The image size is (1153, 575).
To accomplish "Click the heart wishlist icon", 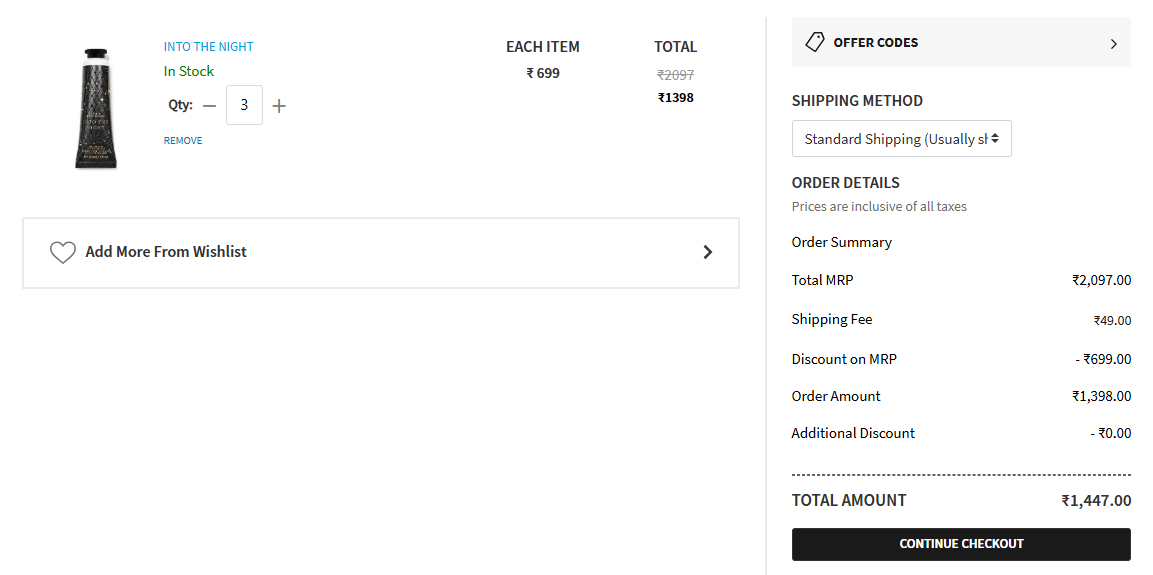I will pos(63,252).
